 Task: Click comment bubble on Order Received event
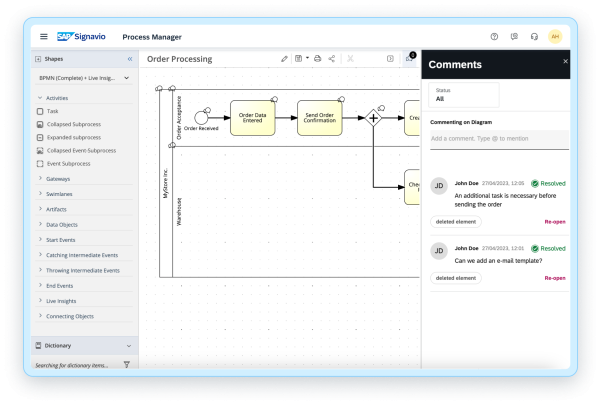click(207, 110)
